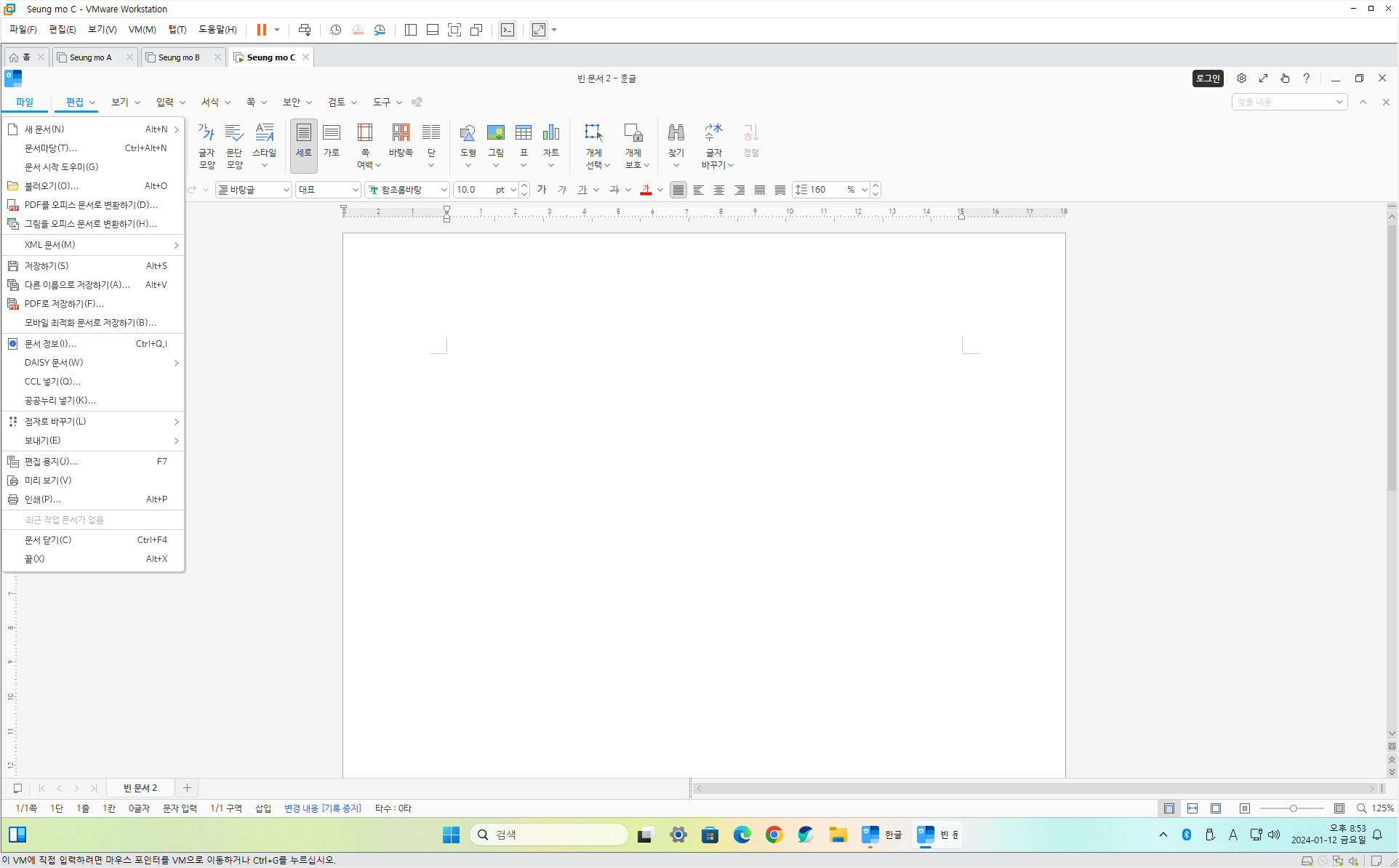
Task: Click the 로그인 login button
Action: (x=1208, y=79)
